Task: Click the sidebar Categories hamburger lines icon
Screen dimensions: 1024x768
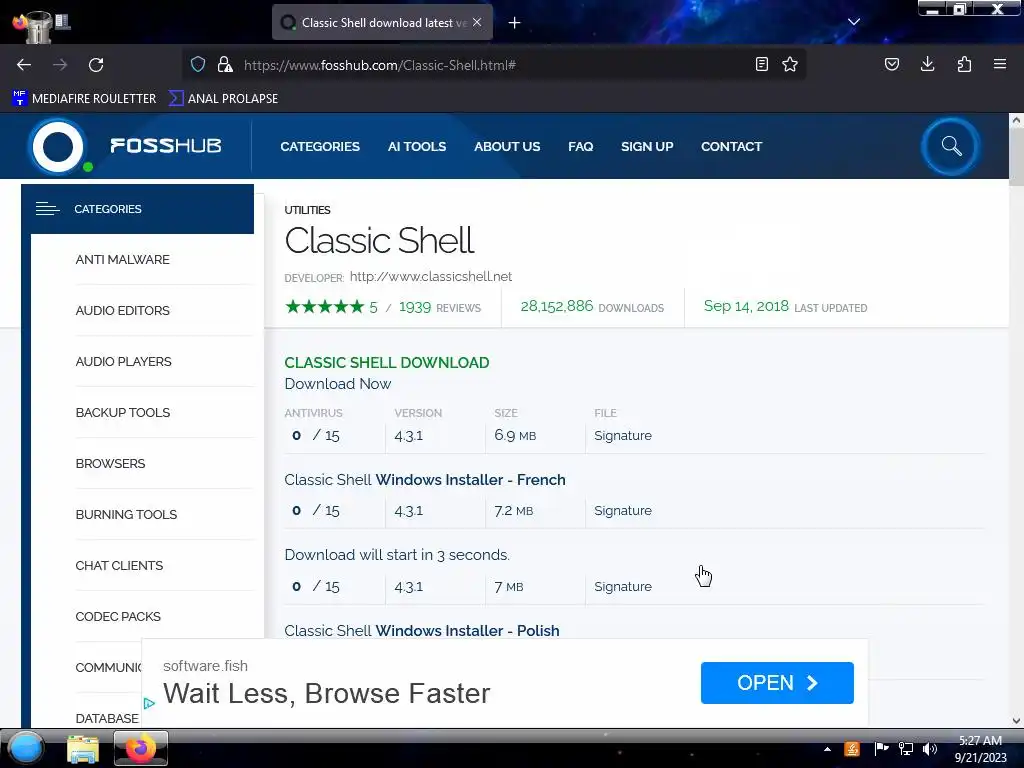Action: click(x=47, y=209)
